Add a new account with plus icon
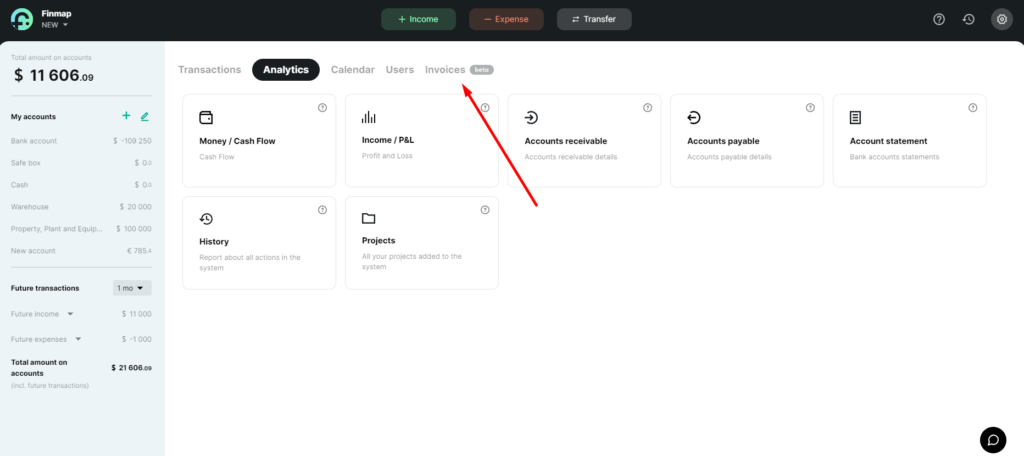The width and height of the screenshot is (1024, 456). pos(126,116)
